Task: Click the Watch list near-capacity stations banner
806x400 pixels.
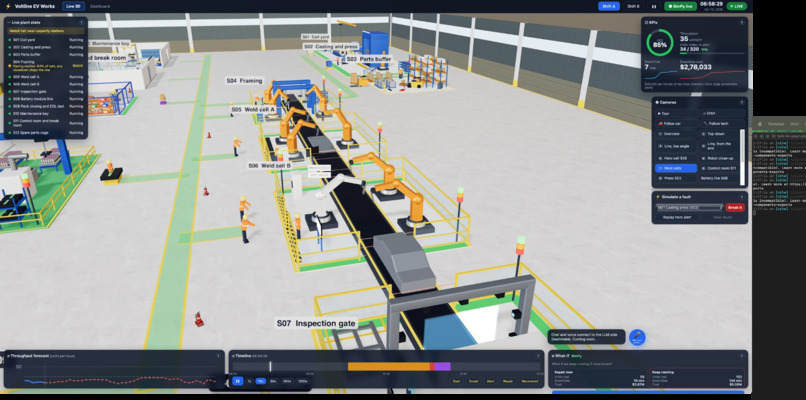Action: coord(46,31)
